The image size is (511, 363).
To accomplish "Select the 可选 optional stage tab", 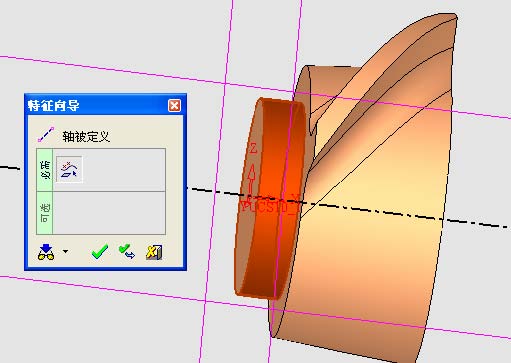I will (45, 213).
